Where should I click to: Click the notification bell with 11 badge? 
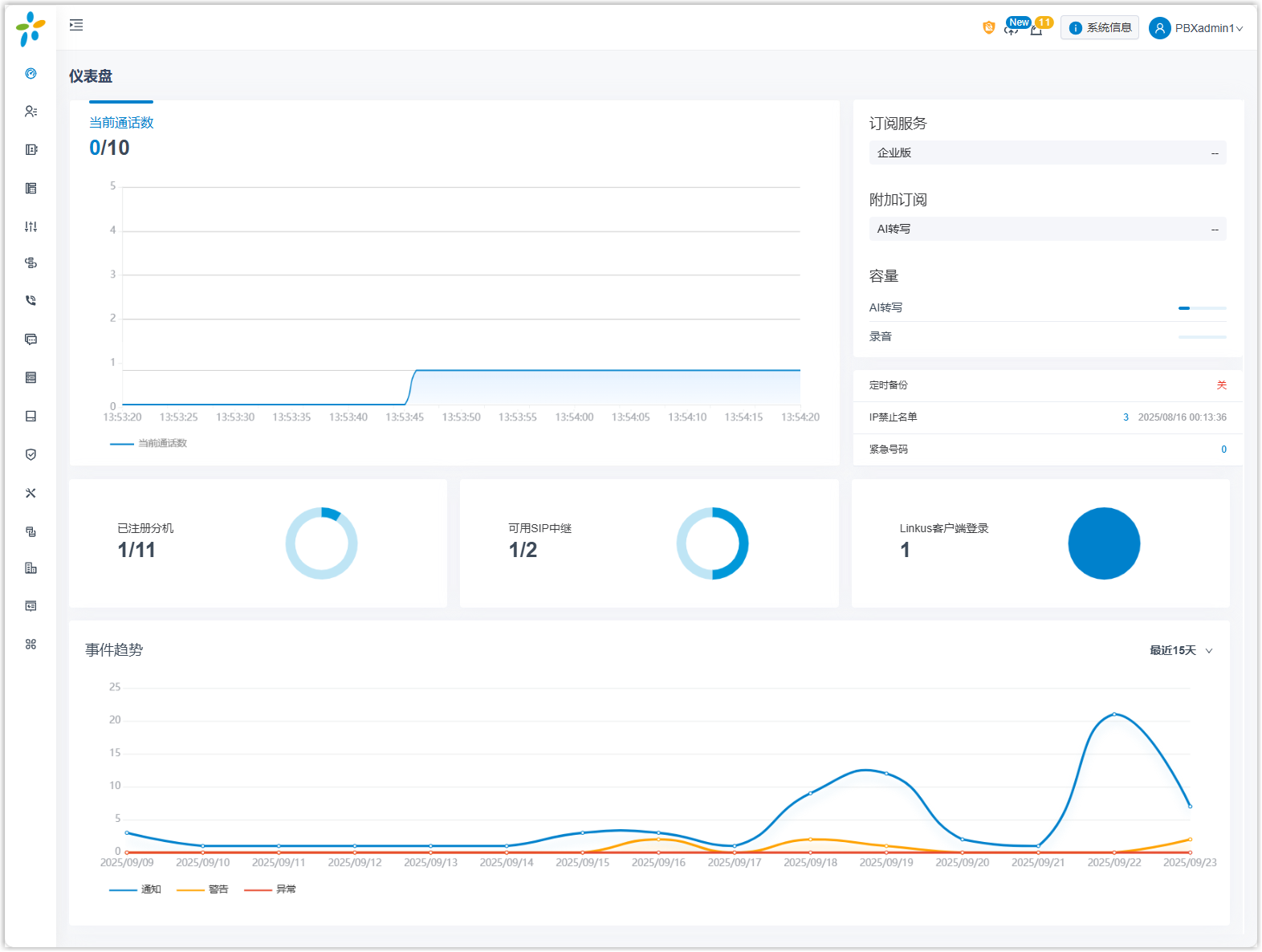pos(1036,30)
